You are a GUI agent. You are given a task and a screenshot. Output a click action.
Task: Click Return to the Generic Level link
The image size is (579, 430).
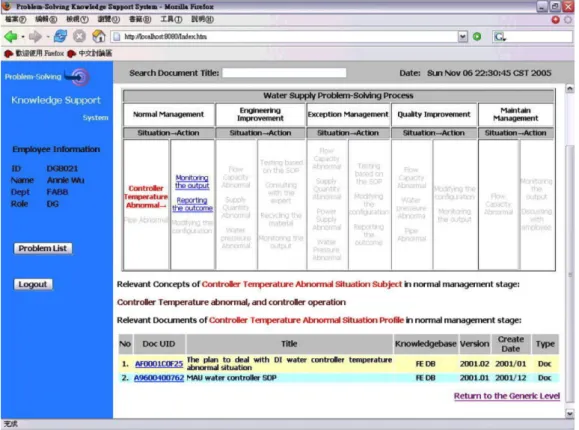507,396
